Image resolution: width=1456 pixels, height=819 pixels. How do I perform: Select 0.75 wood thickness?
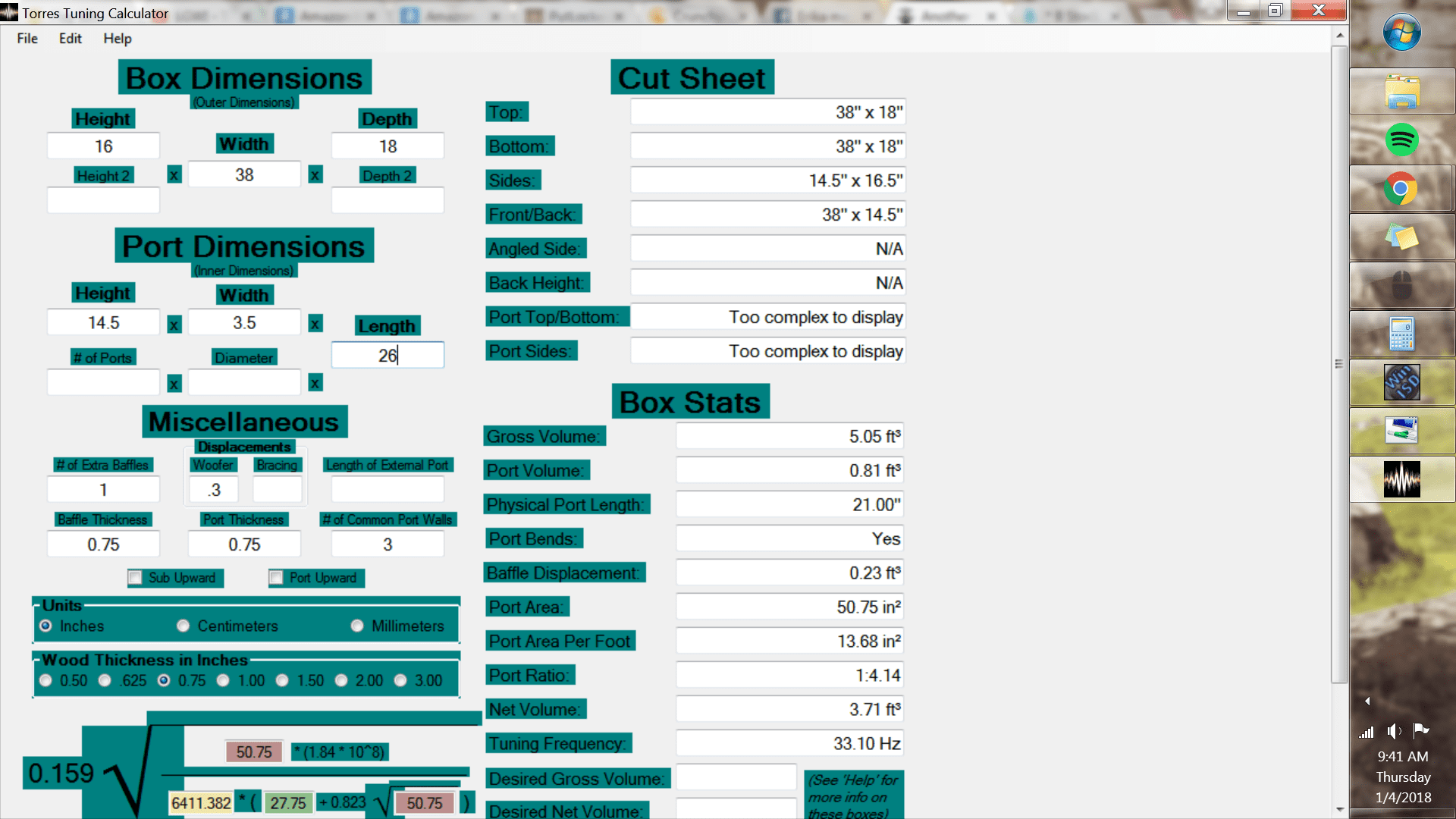[164, 680]
